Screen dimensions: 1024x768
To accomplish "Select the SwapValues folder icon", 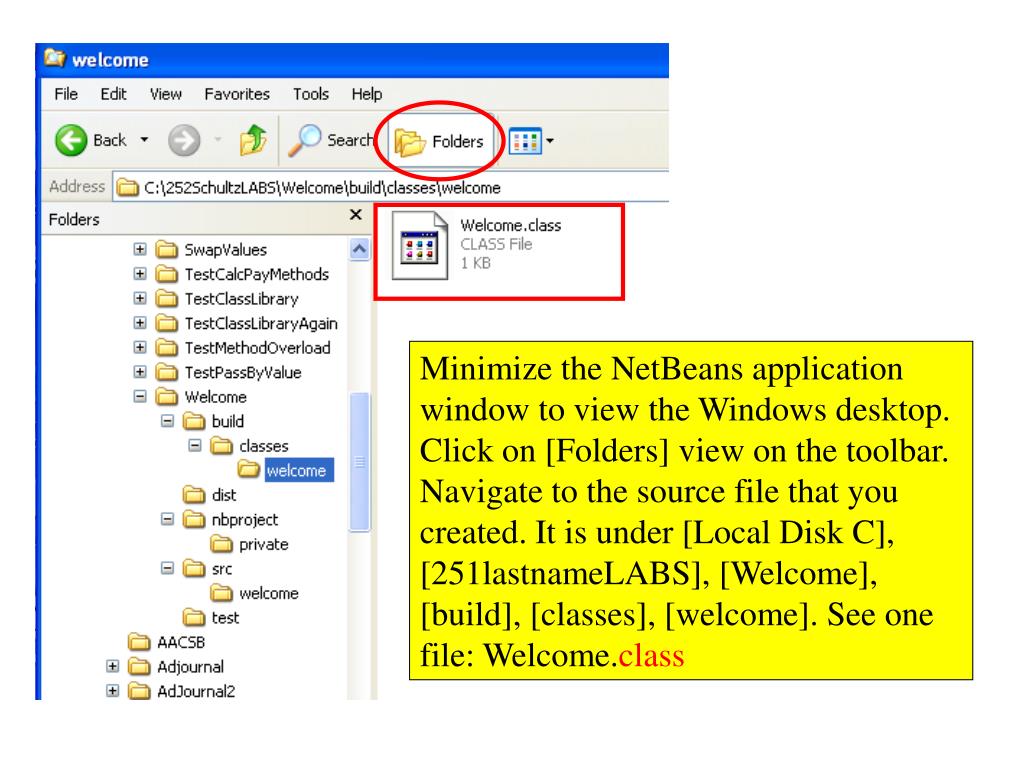I will click(x=167, y=249).
